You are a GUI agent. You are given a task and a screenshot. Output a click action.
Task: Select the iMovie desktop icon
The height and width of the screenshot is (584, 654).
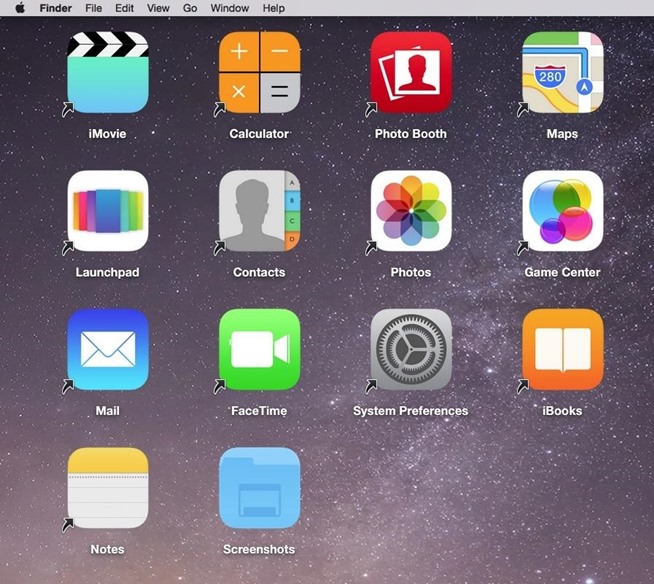108,73
